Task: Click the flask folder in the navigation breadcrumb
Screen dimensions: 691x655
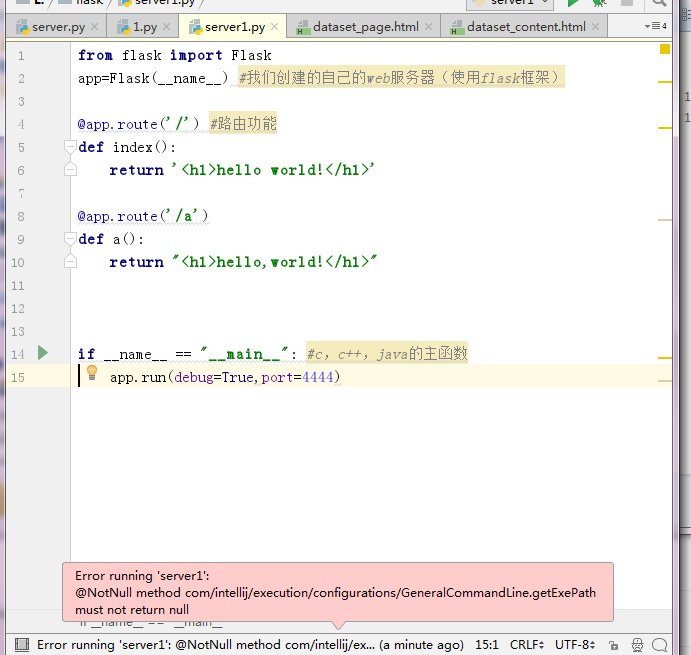Action: tap(82, 2)
